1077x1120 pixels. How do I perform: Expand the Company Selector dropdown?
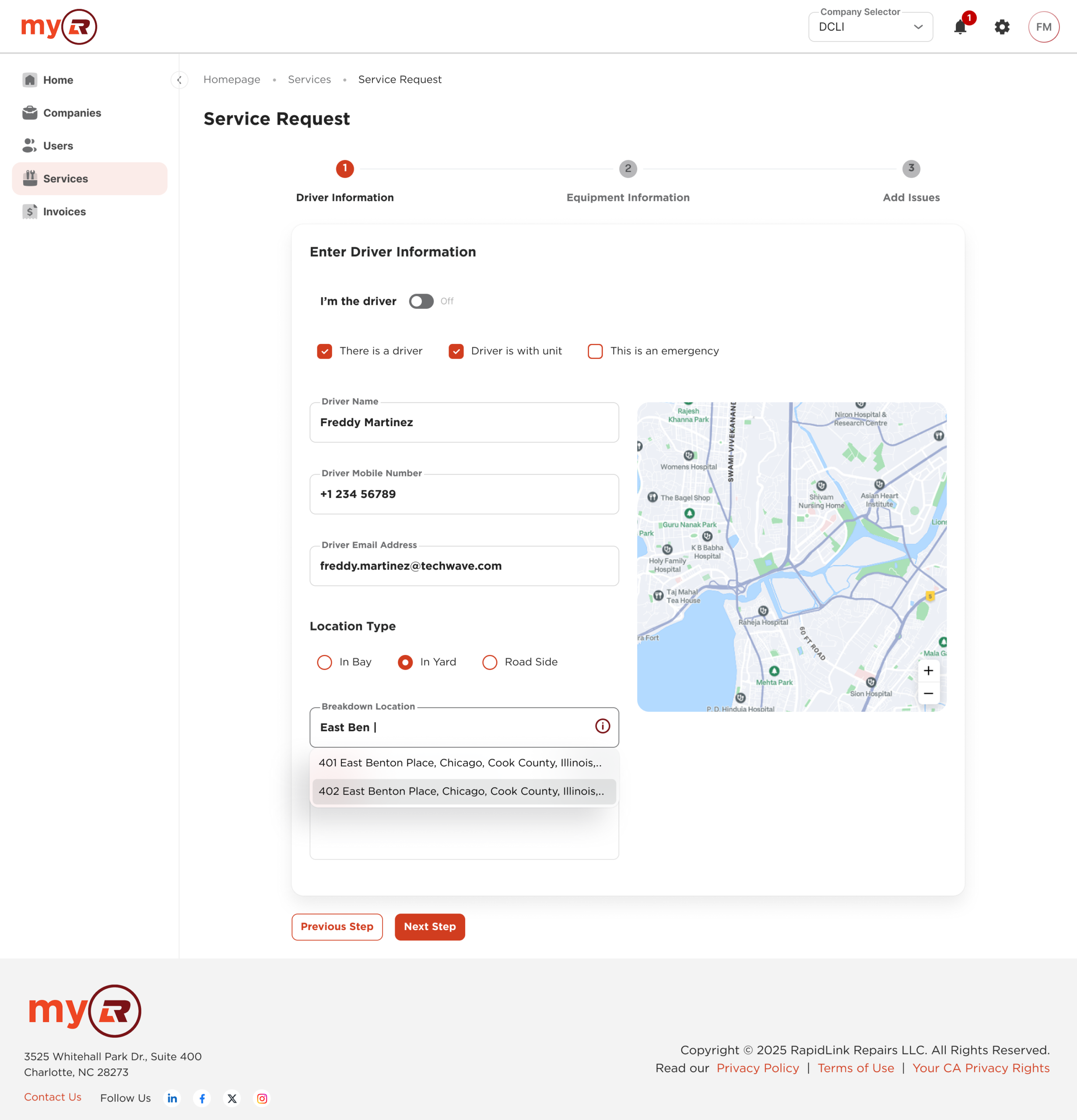pyautogui.click(x=870, y=27)
